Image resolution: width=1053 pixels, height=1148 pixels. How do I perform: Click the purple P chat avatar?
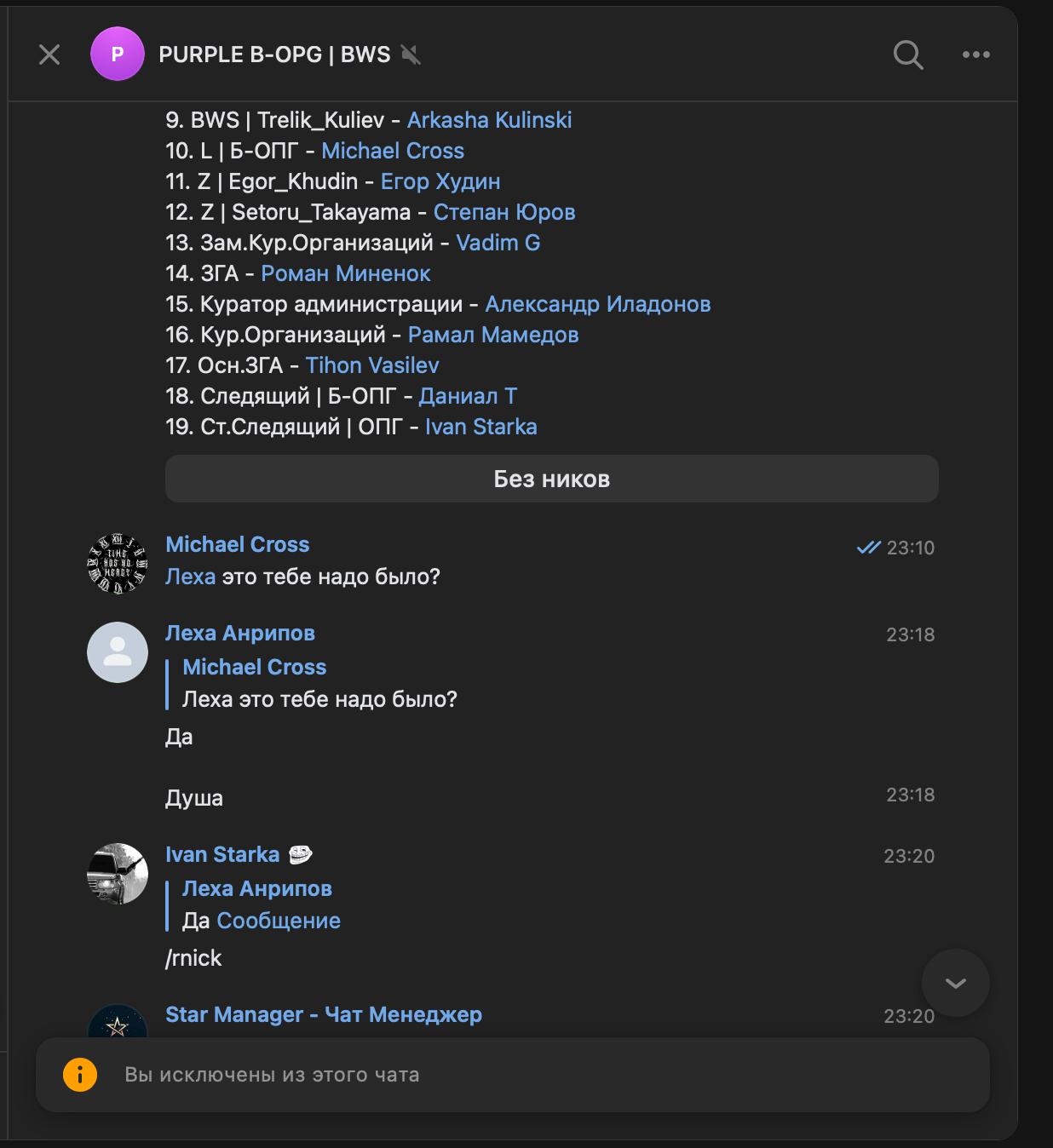tap(118, 55)
